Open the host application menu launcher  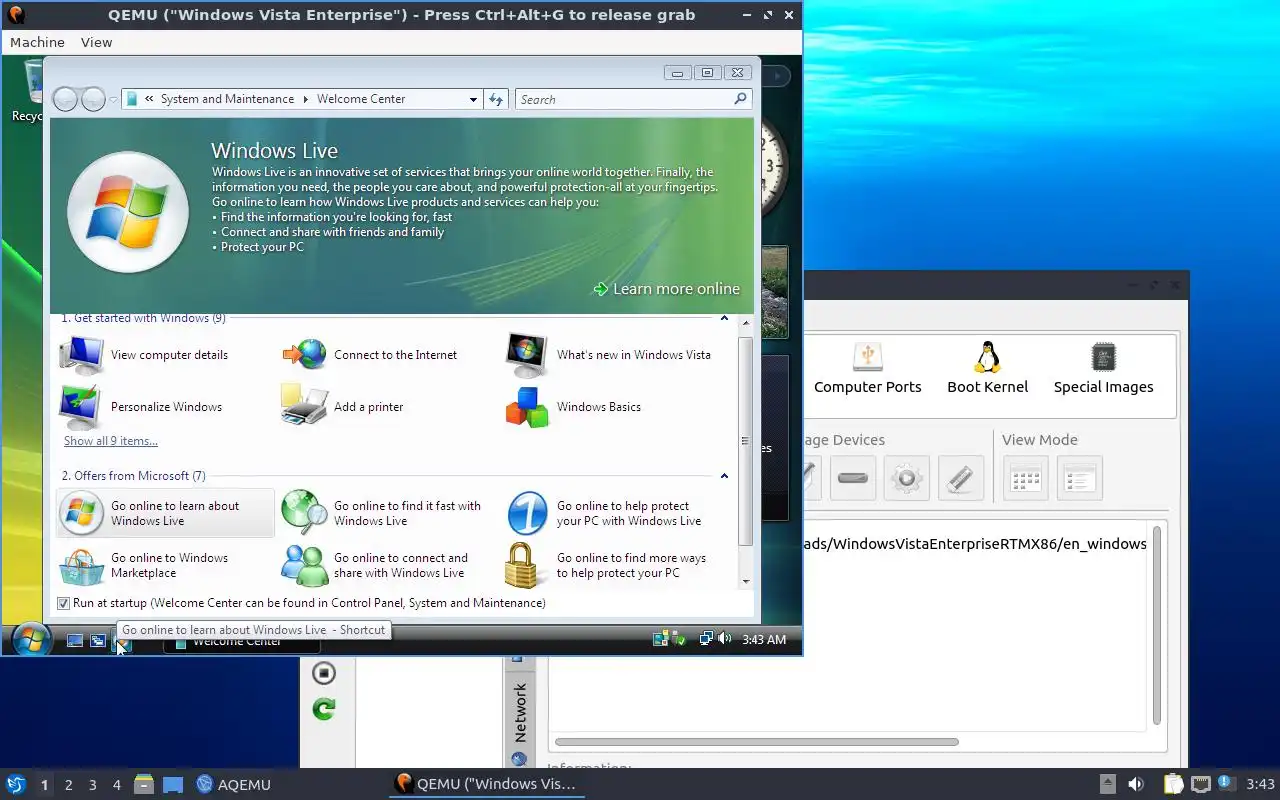[x=15, y=784]
